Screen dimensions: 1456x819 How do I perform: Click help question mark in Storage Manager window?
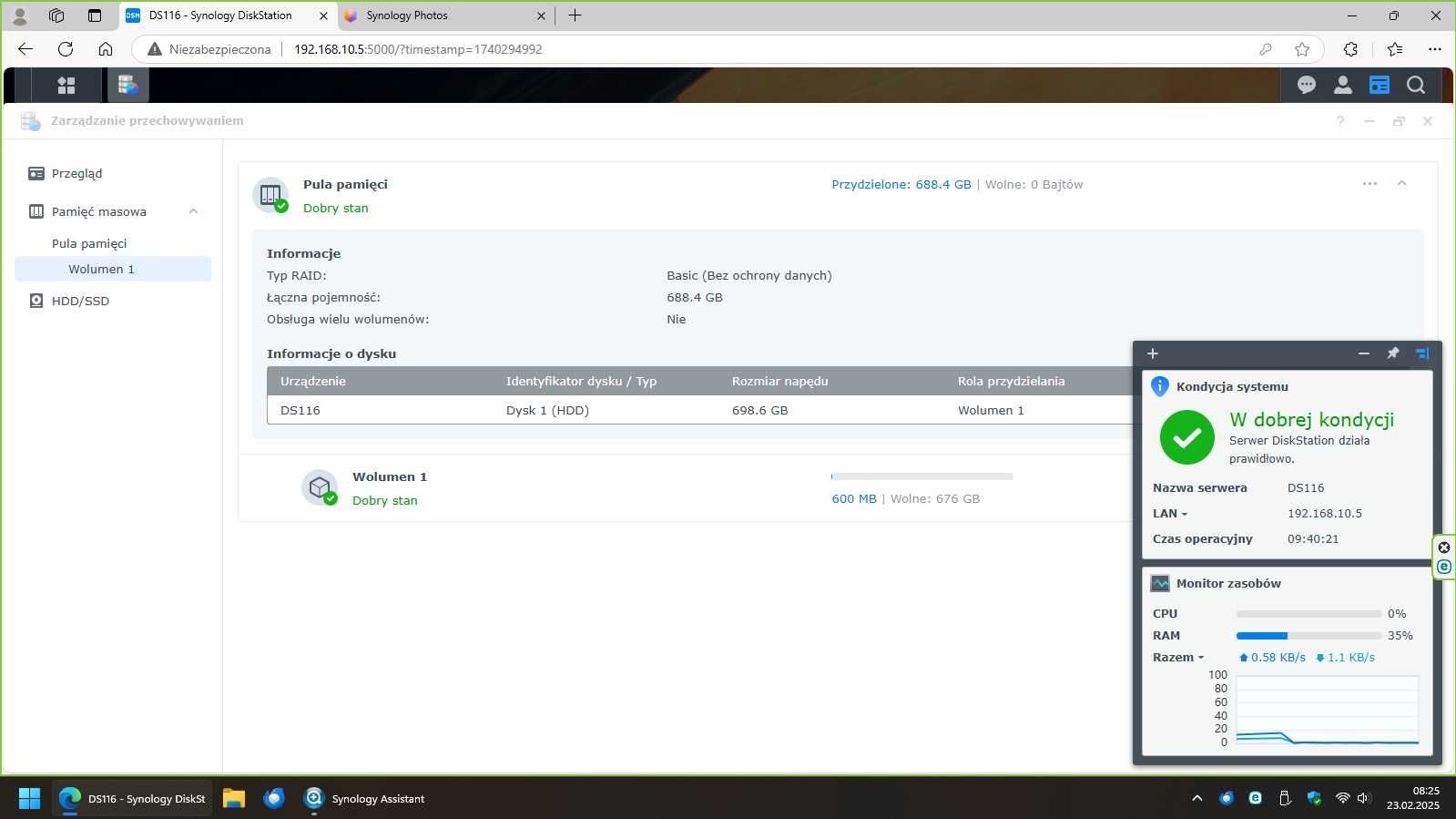point(1340,121)
